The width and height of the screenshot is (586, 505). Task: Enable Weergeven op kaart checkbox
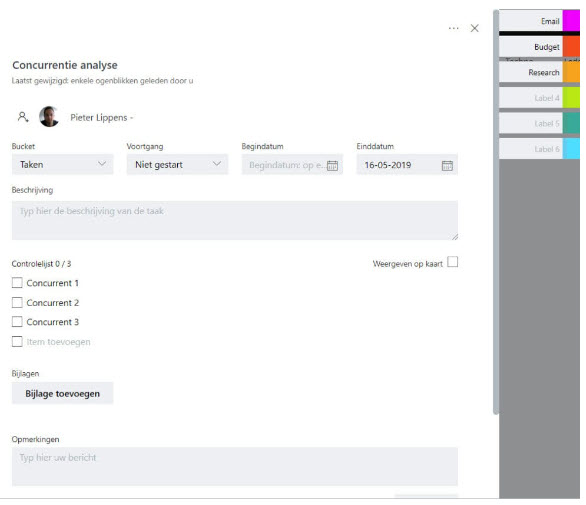point(453,262)
